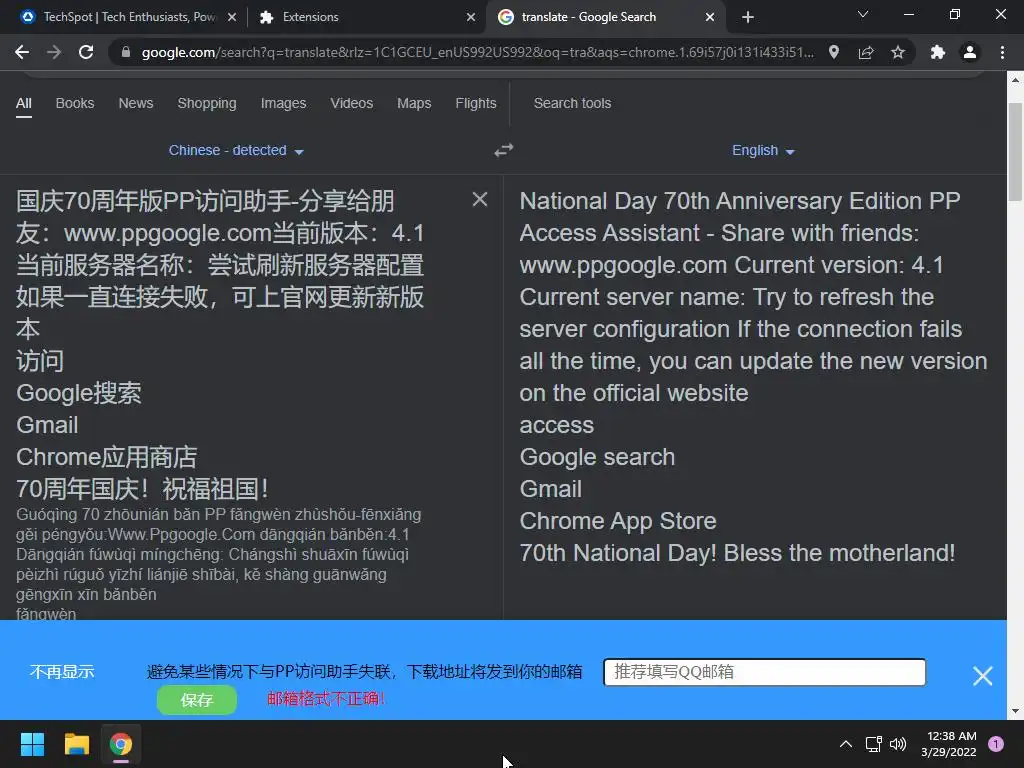The width and height of the screenshot is (1024, 768).
Task: Click the browser forward arrow
Action: (x=54, y=52)
